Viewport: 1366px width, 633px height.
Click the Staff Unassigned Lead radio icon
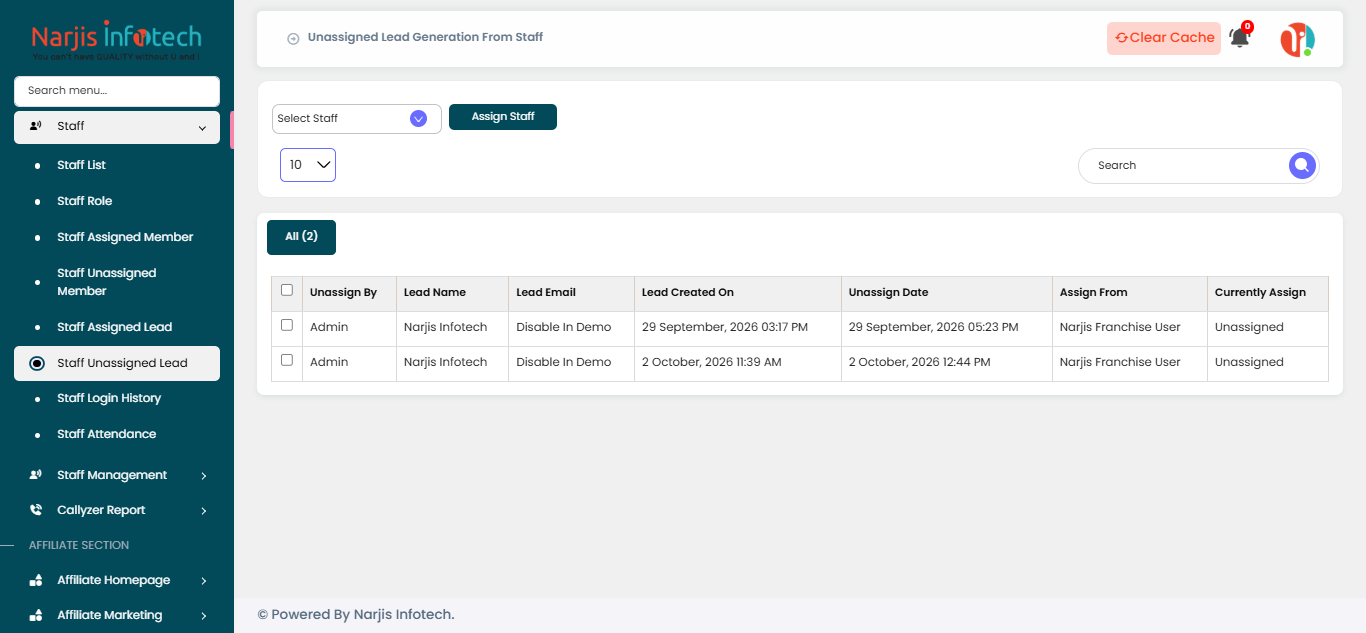click(x=37, y=363)
